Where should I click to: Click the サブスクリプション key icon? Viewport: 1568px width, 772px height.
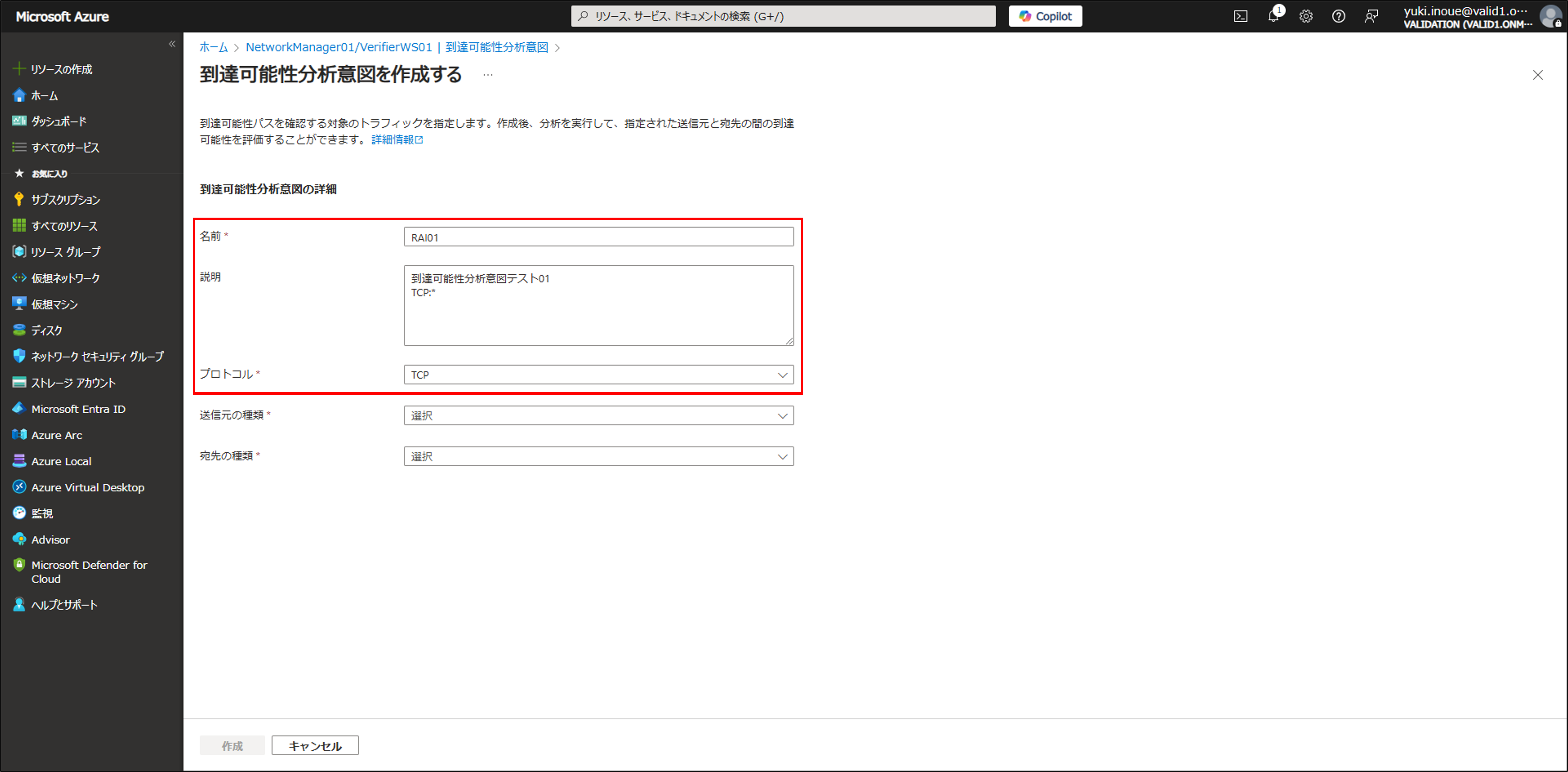(20, 199)
